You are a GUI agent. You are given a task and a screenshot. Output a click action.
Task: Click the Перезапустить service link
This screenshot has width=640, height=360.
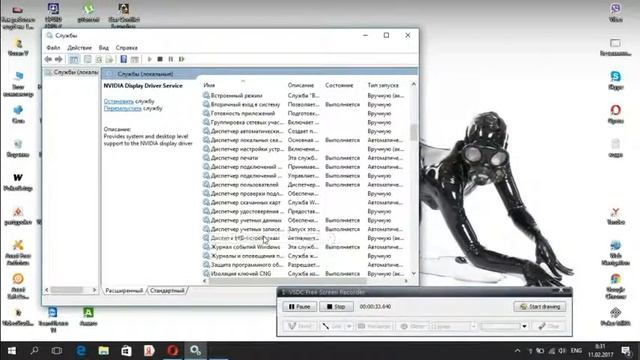(x=122, y=109)
